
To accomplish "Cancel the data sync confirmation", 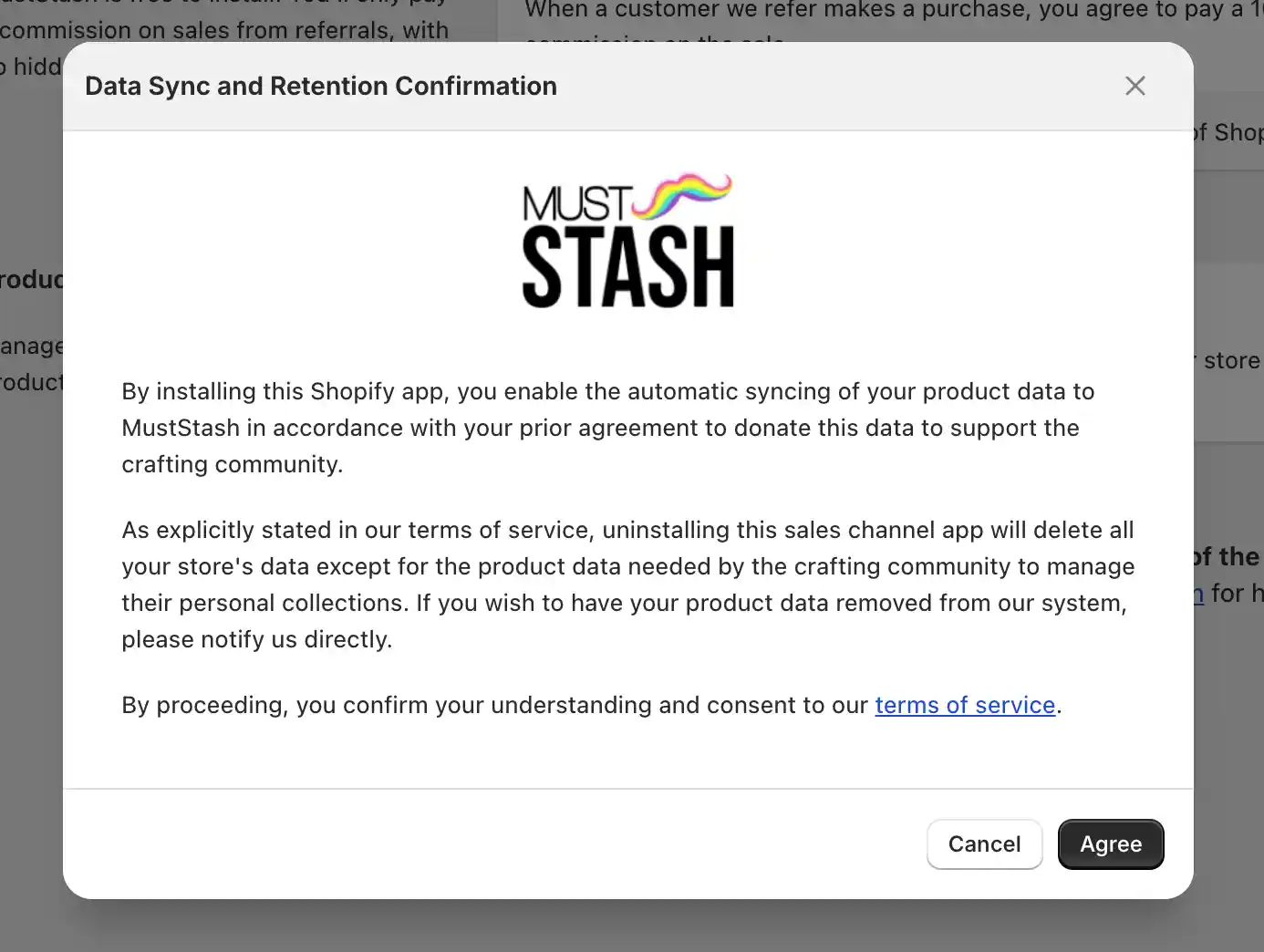I will (x=984, y=844).
